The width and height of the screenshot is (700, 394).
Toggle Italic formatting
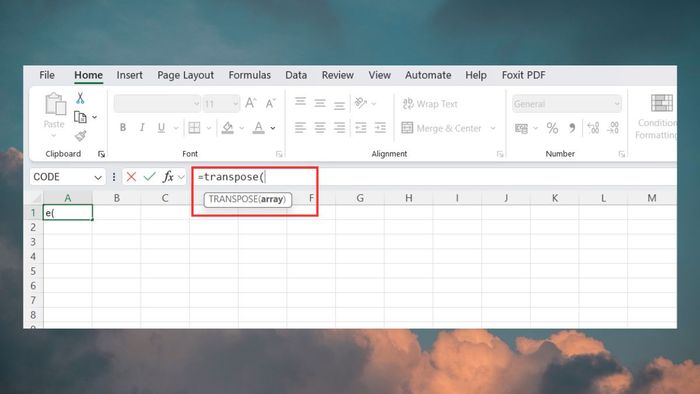(x=142, y=128)
